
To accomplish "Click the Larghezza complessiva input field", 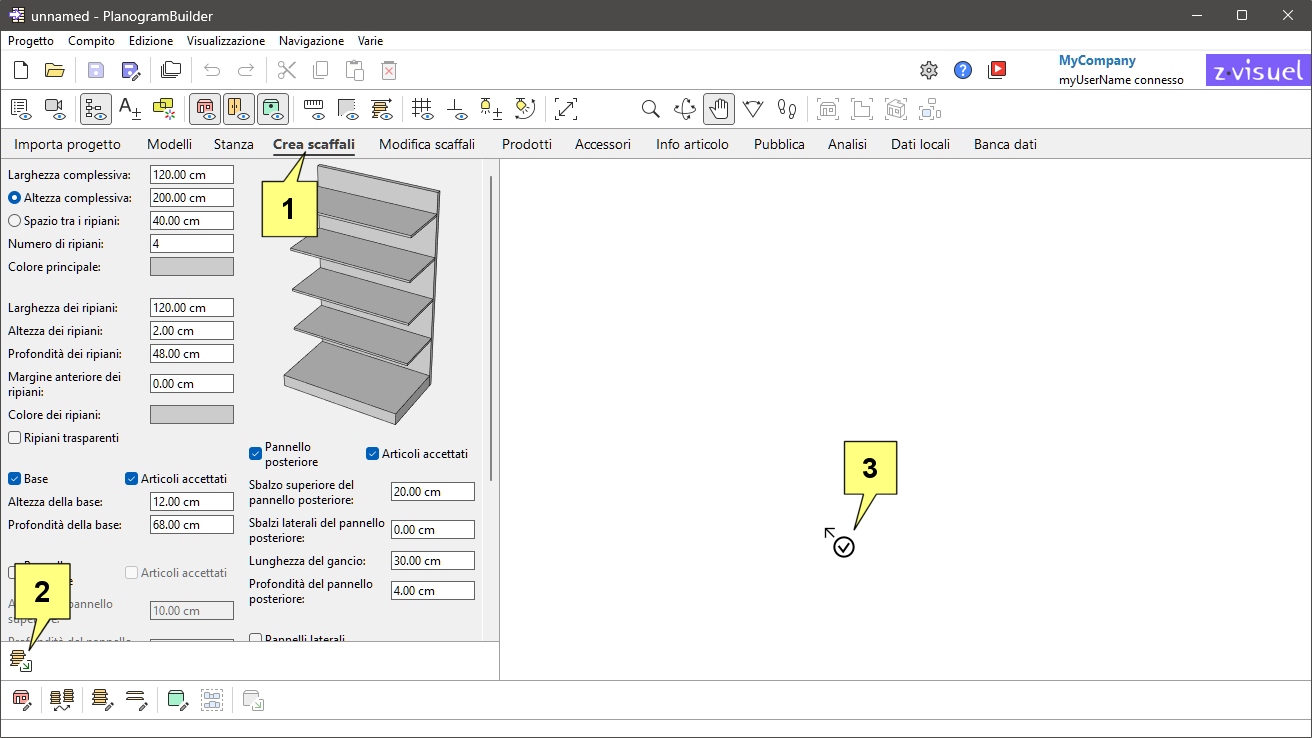I will pos(192,175).
